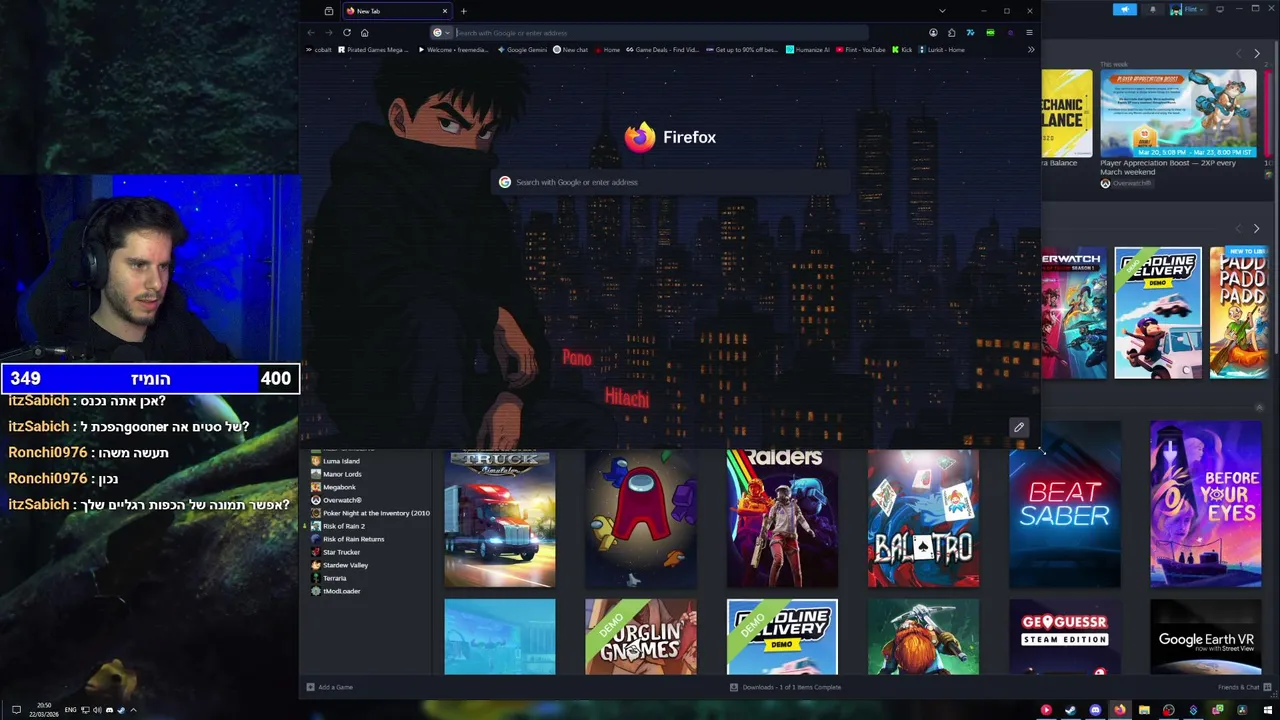The height and width of the screenshot is (720, 1280).
Task: Select Luma Island in Steam library list
Action: click(336, 461)
